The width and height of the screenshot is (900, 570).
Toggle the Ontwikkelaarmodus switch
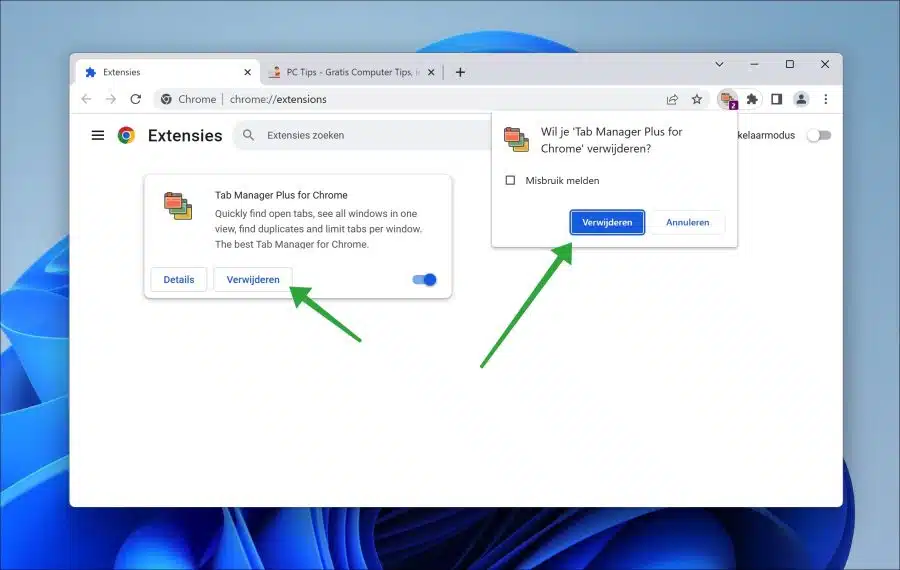pos(818,135)
